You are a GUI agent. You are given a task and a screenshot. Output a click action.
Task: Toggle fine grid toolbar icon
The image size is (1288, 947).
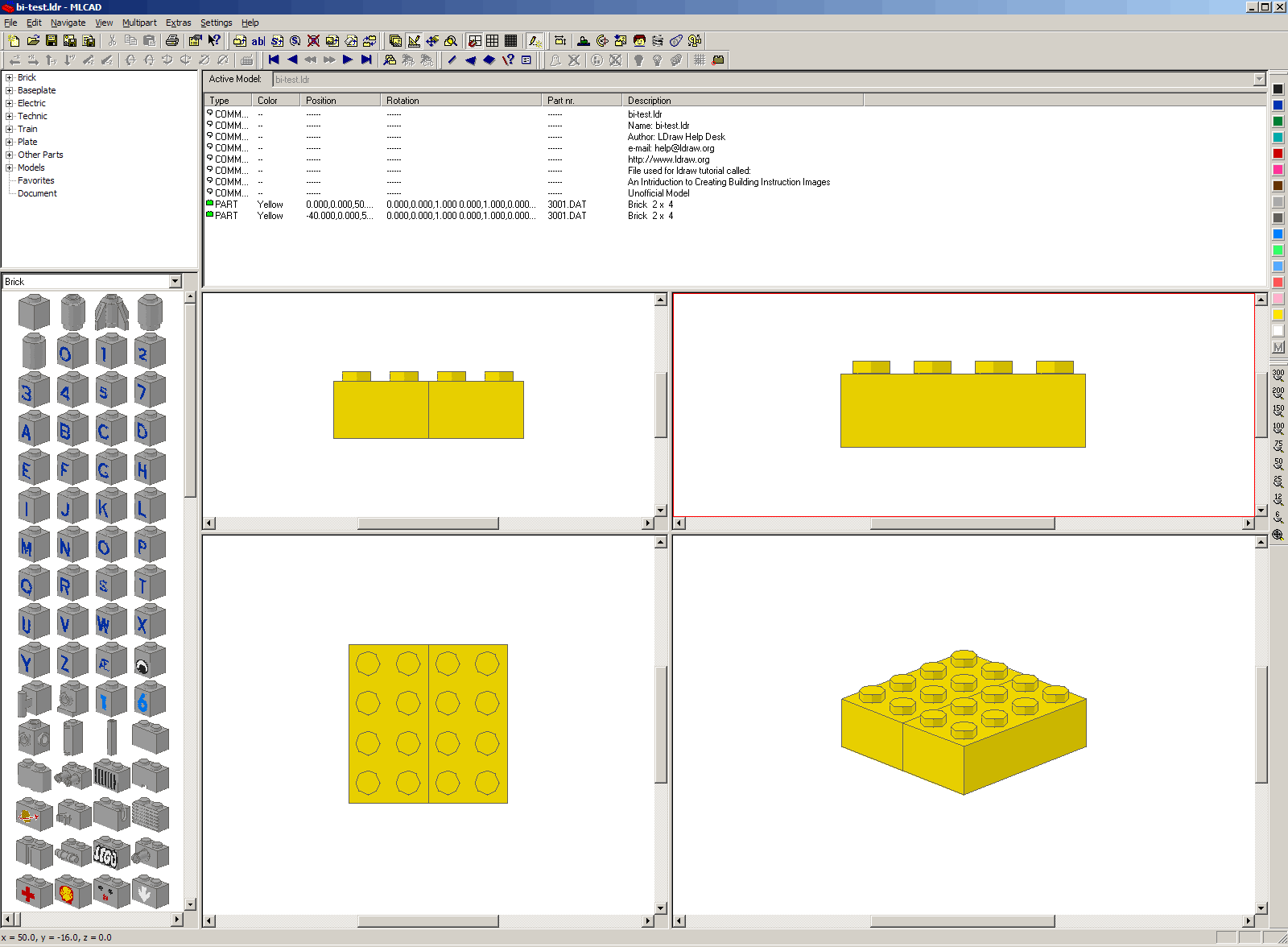510,40
